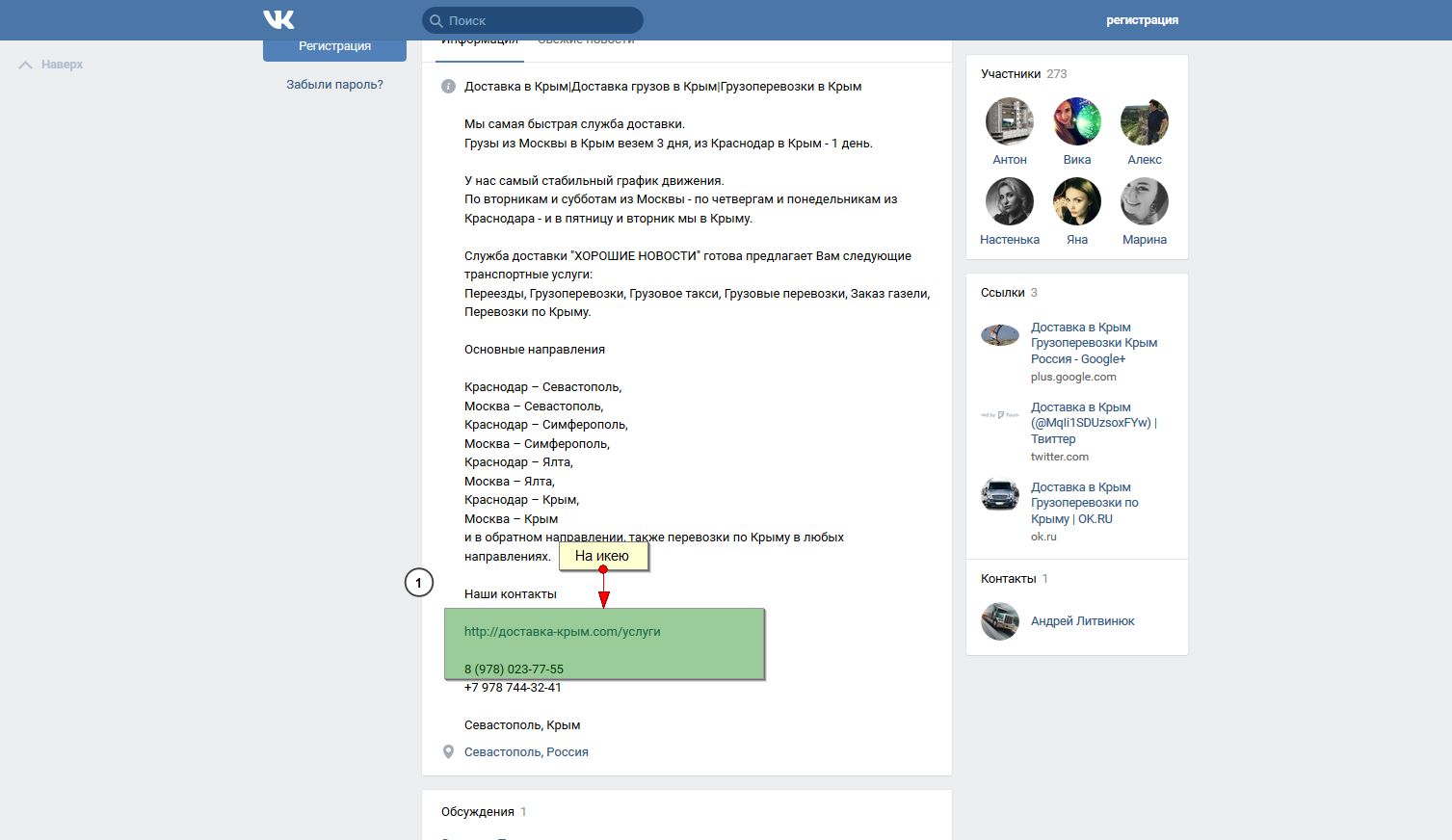
Task: Open the доставка-крым.com/услуги website link
Action: click(x=563, y=632)
